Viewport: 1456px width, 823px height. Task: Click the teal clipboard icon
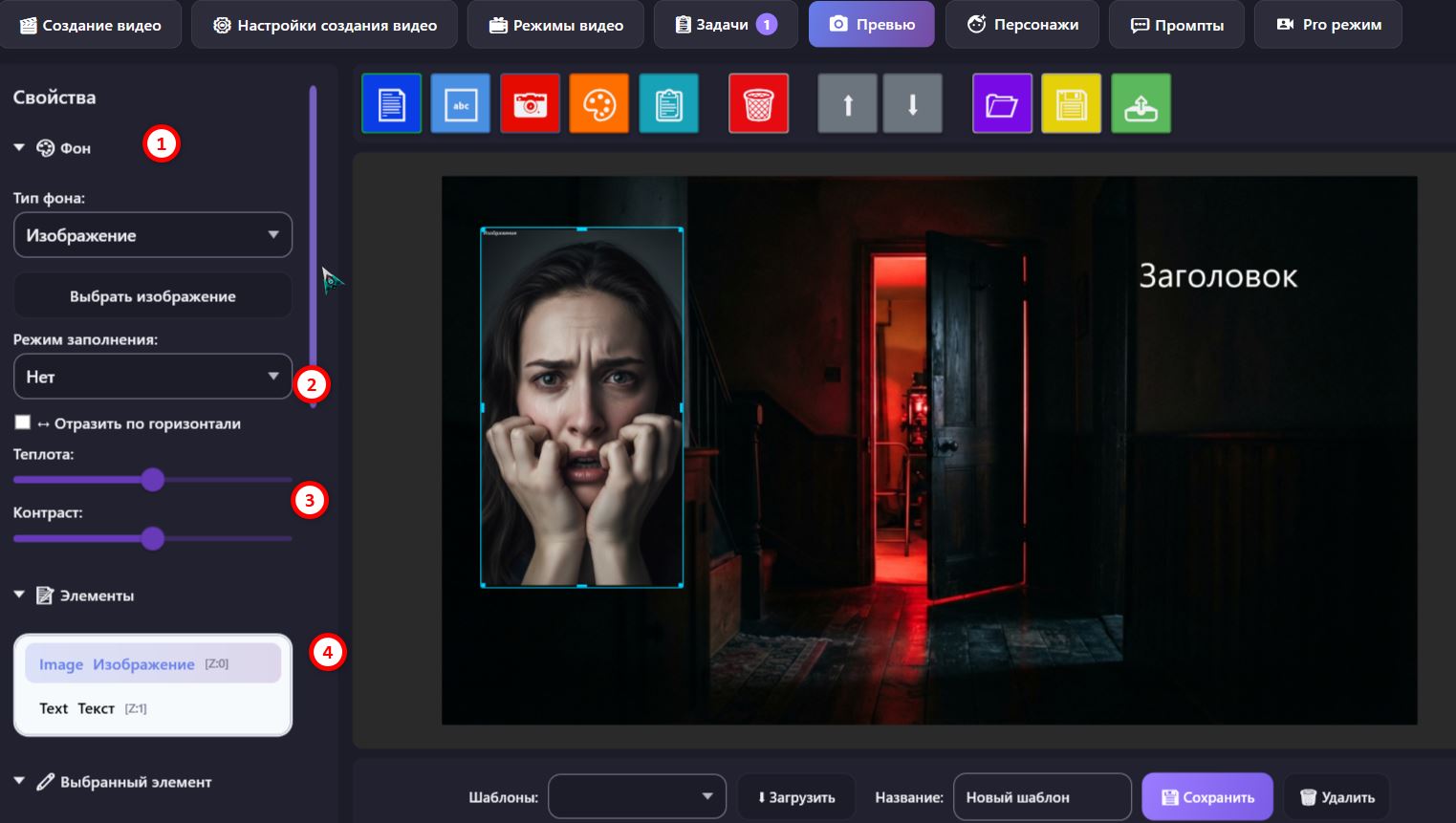coord(669,103)
